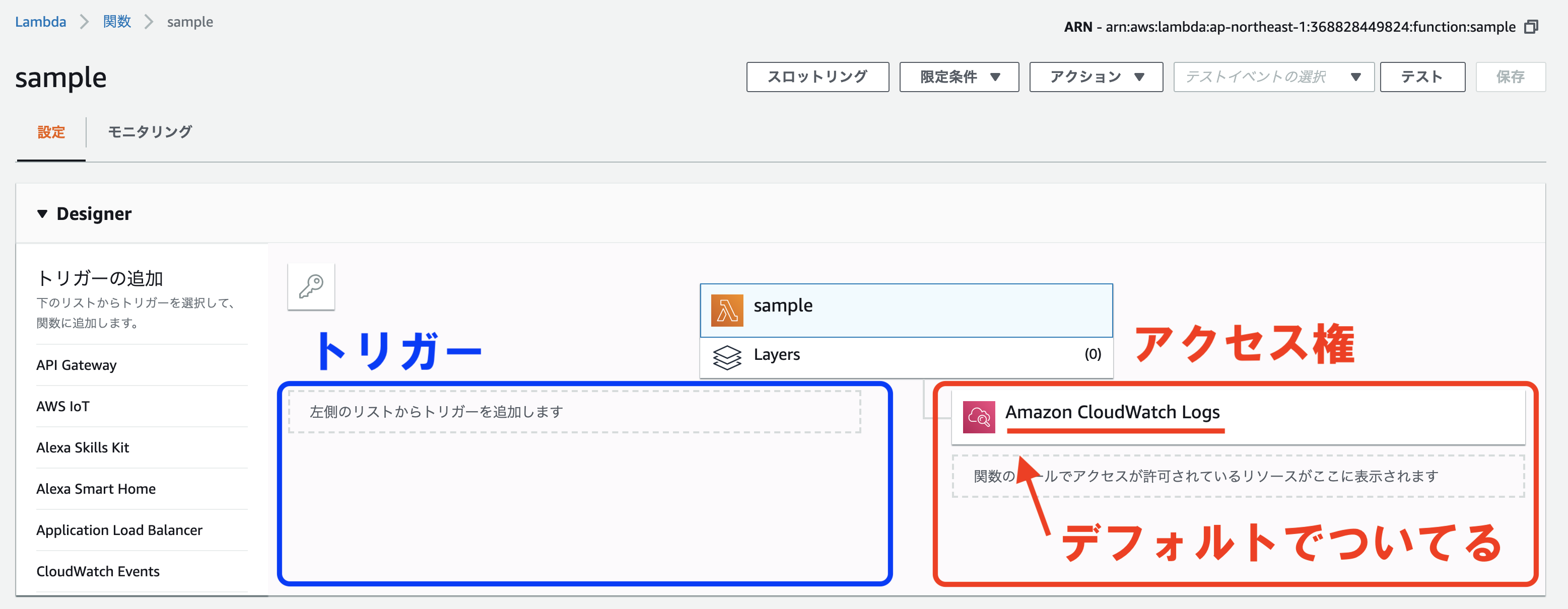Click the sample breadcrumb text
The width and height of the screenshot is (1568, 609).
[x=190, y=22]
